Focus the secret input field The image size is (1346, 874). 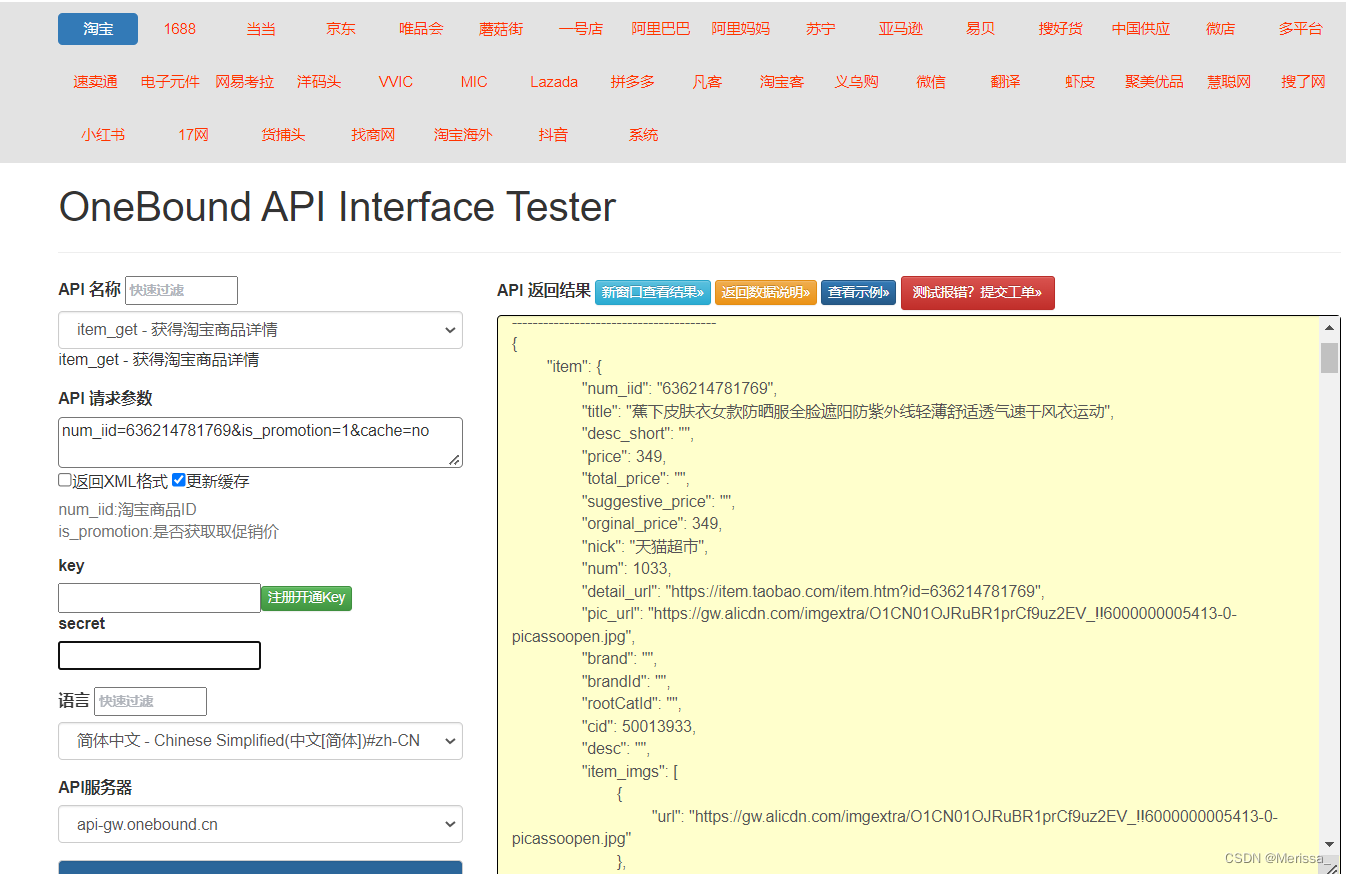pyautogui.click(x=159, y=656)
